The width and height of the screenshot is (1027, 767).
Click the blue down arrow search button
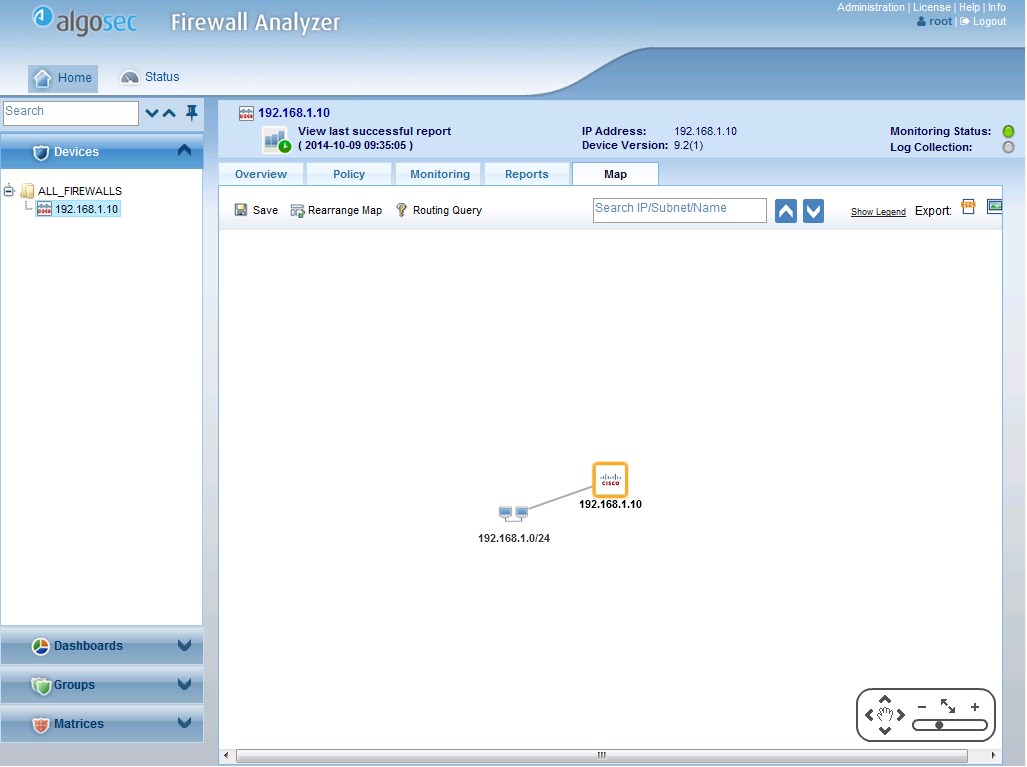tap(813, 211)
